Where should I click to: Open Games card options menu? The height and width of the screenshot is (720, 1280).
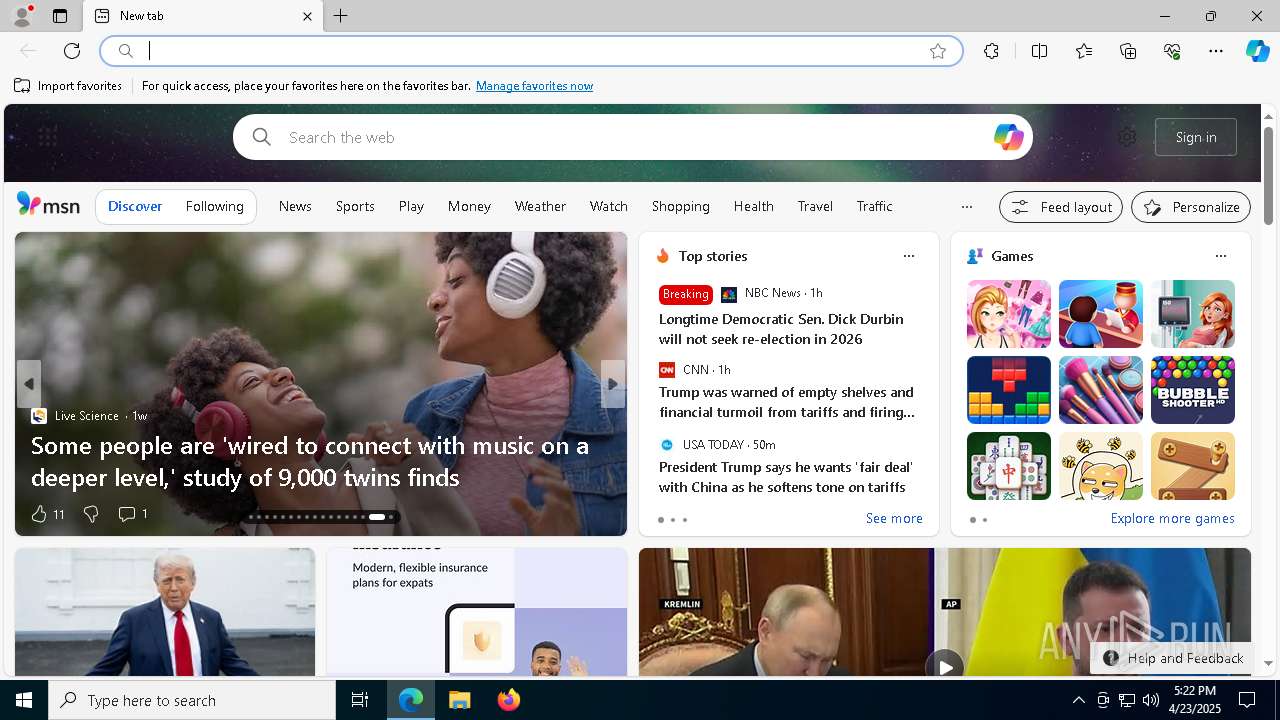[1220, 256]
